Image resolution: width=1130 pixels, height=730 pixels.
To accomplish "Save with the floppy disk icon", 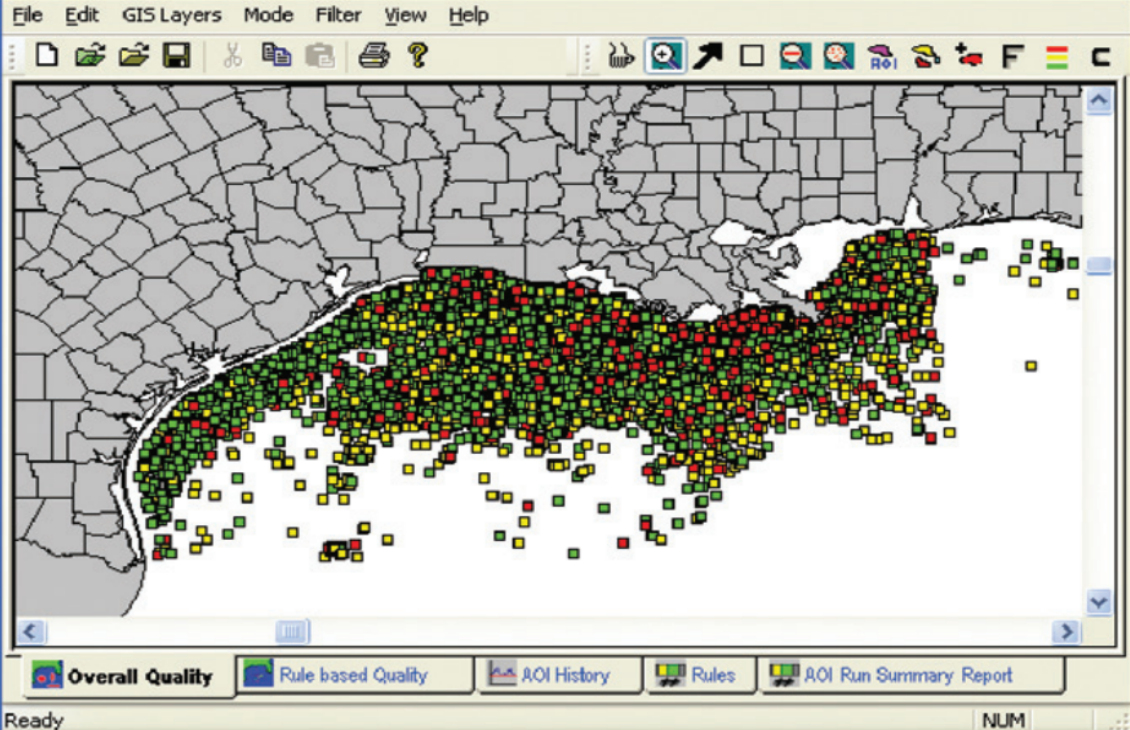I will [x=177, y=55].
